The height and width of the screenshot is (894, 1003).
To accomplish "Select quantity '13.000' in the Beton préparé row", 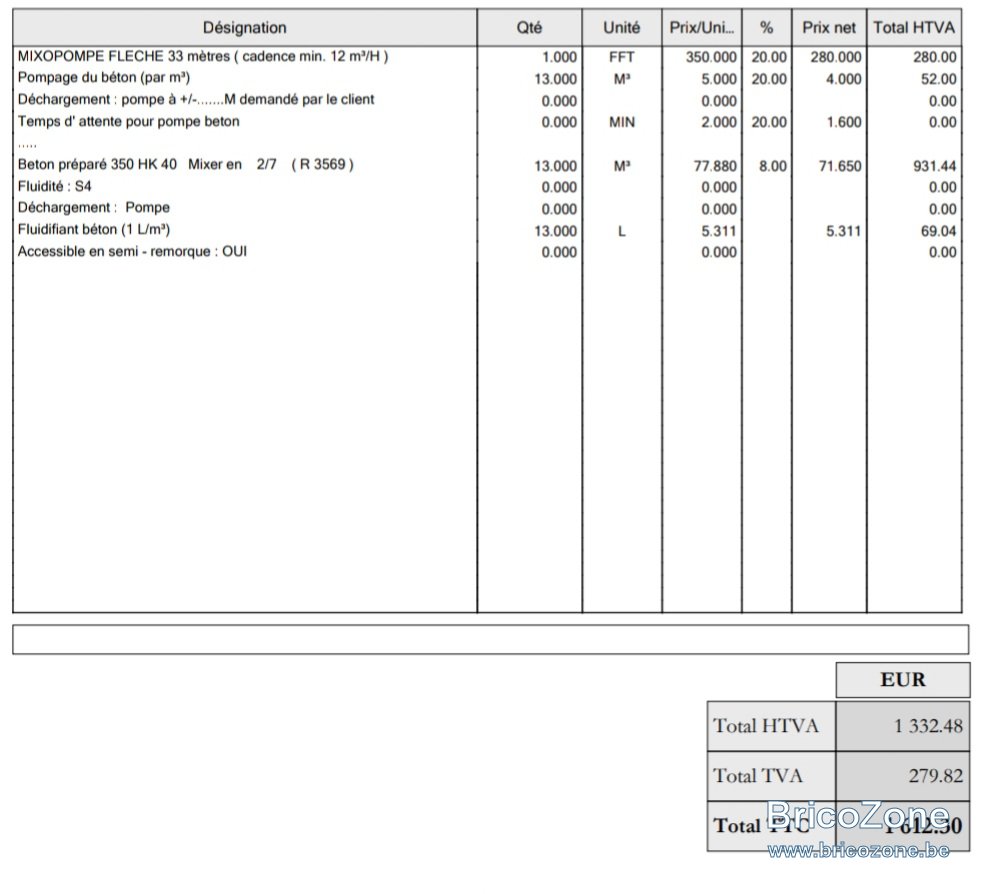I will point(555,166).
